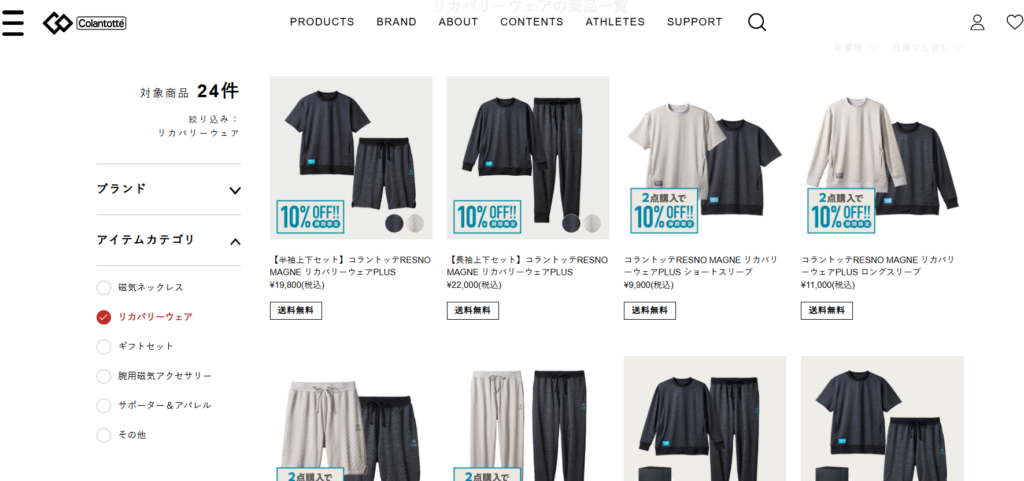Open the user account icon
This screenshot has width=1024, height=481.
pos(977,22)
